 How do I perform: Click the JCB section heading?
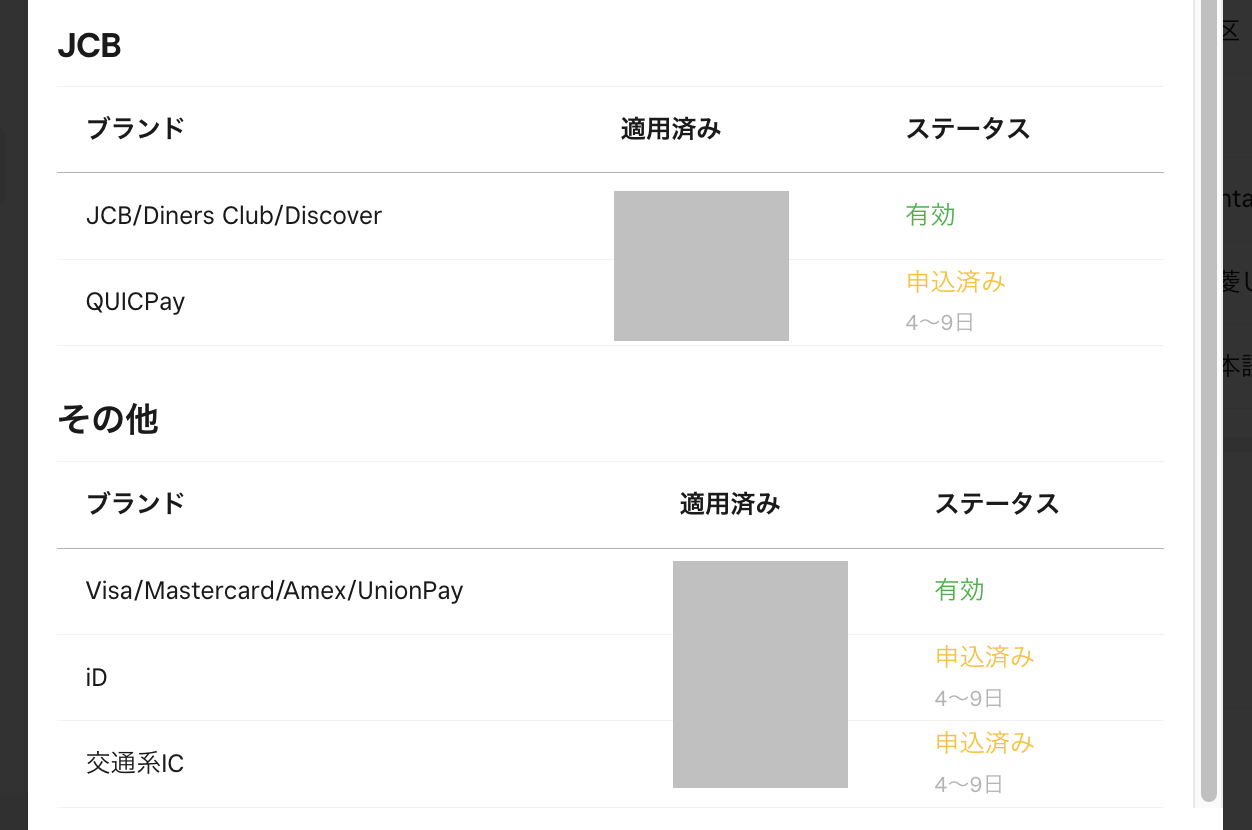pos(90,46)
